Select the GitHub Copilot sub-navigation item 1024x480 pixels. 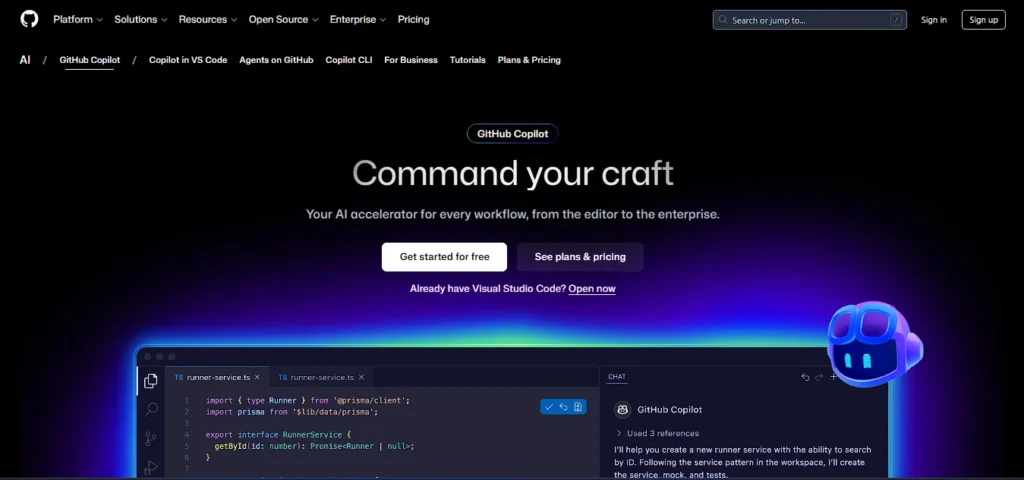[89, 60]
